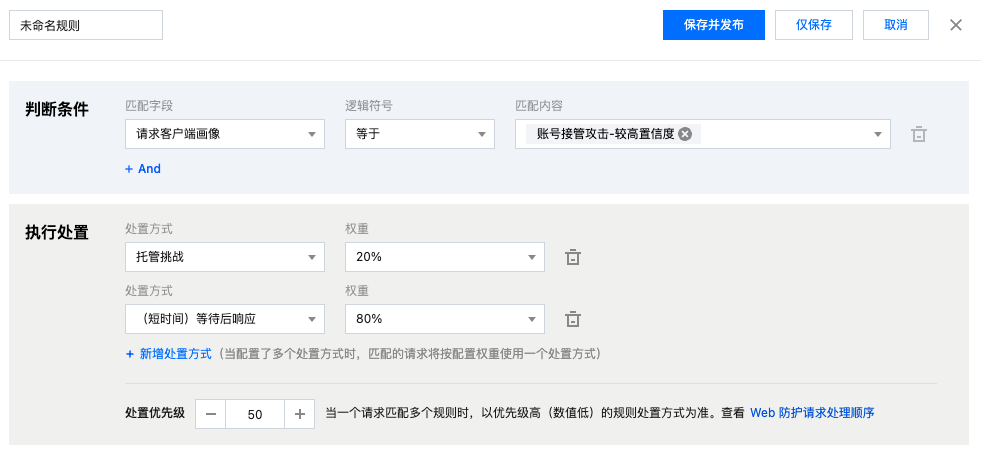This screenshot has height=458, width=981.
Task: Cancel editing with the 取消 button
Action: tap(895, 25)
